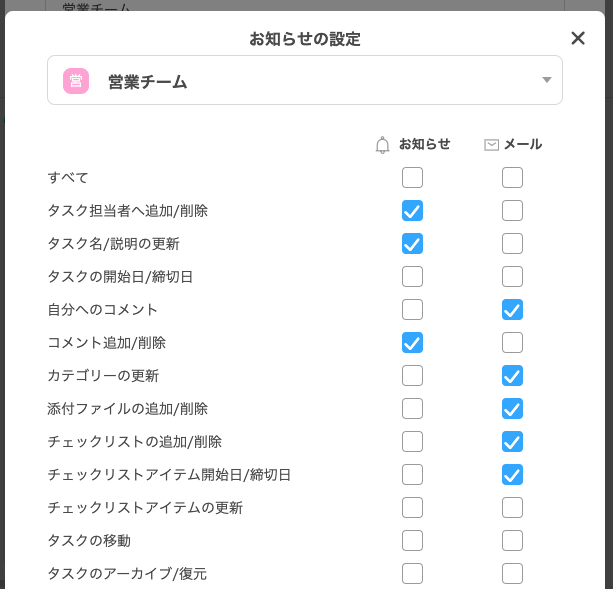Open the 営業チーム team selector box
This screenshot has width=613, height=589.
305,80
